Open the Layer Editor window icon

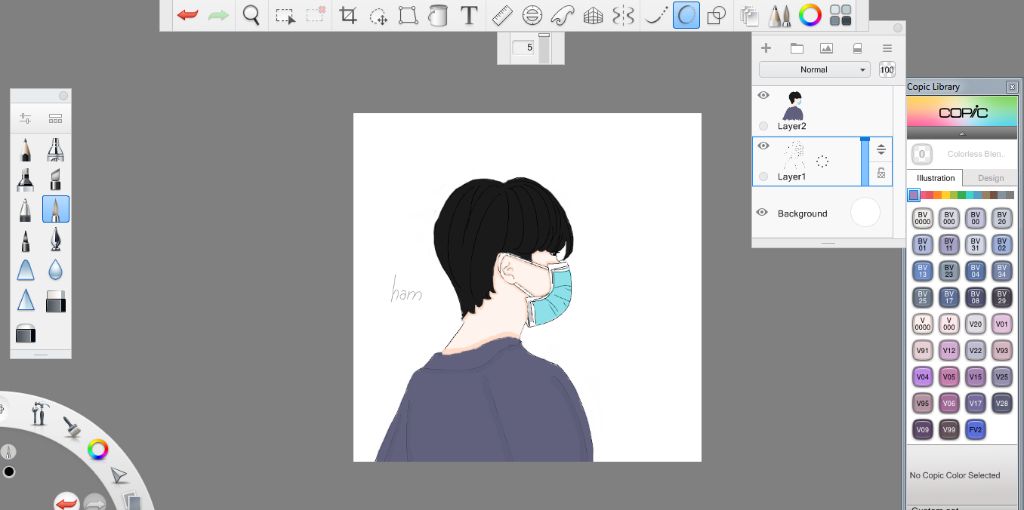(749, 15)
